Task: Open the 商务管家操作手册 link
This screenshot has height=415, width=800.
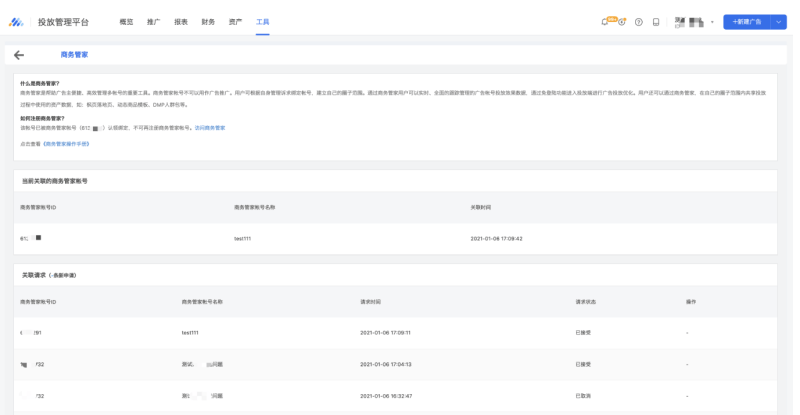Action: (66, 144)
